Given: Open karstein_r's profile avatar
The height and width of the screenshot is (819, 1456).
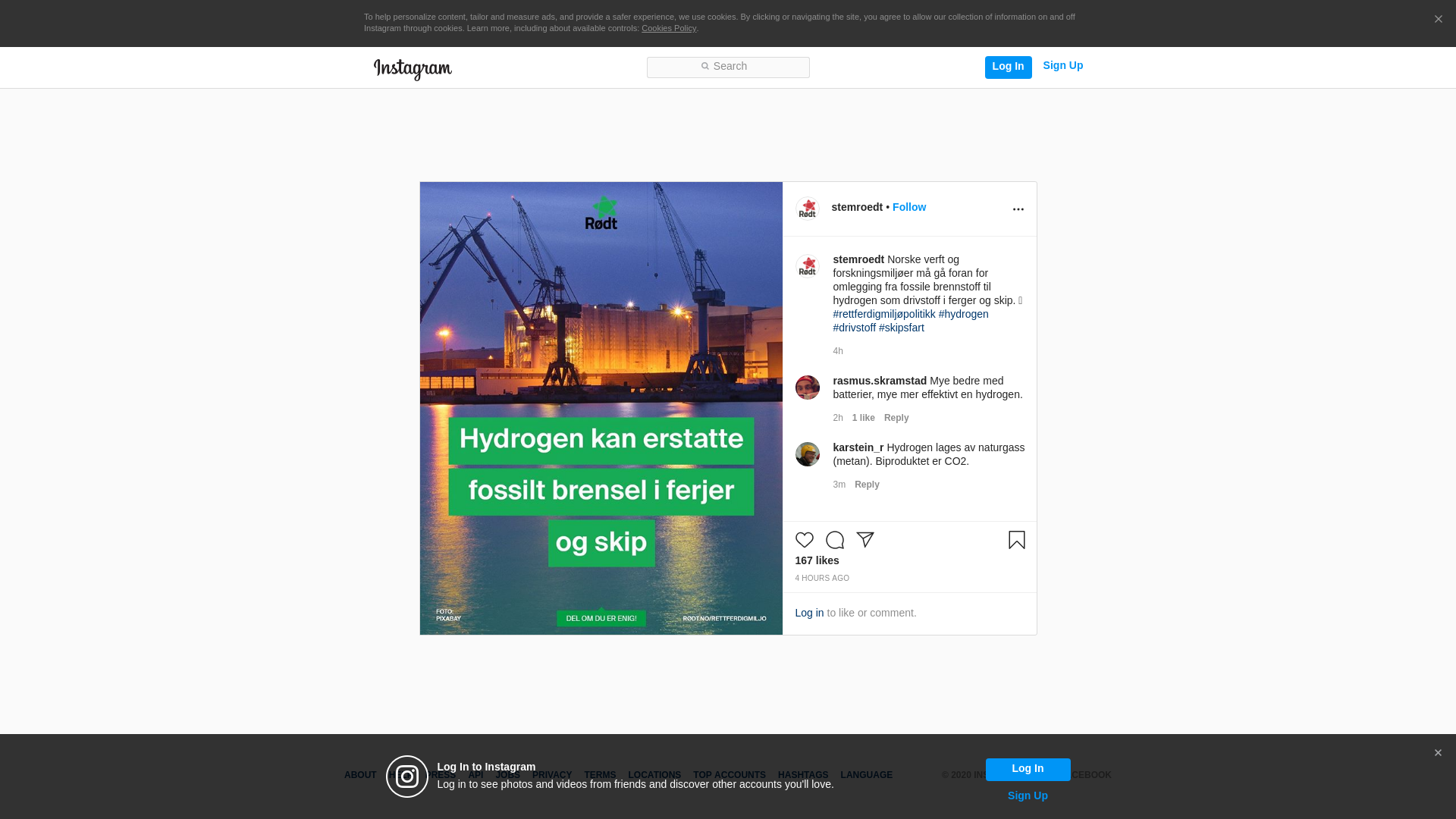Looking at the screenshot, I should pyautogui.click(x=808, y=454).
